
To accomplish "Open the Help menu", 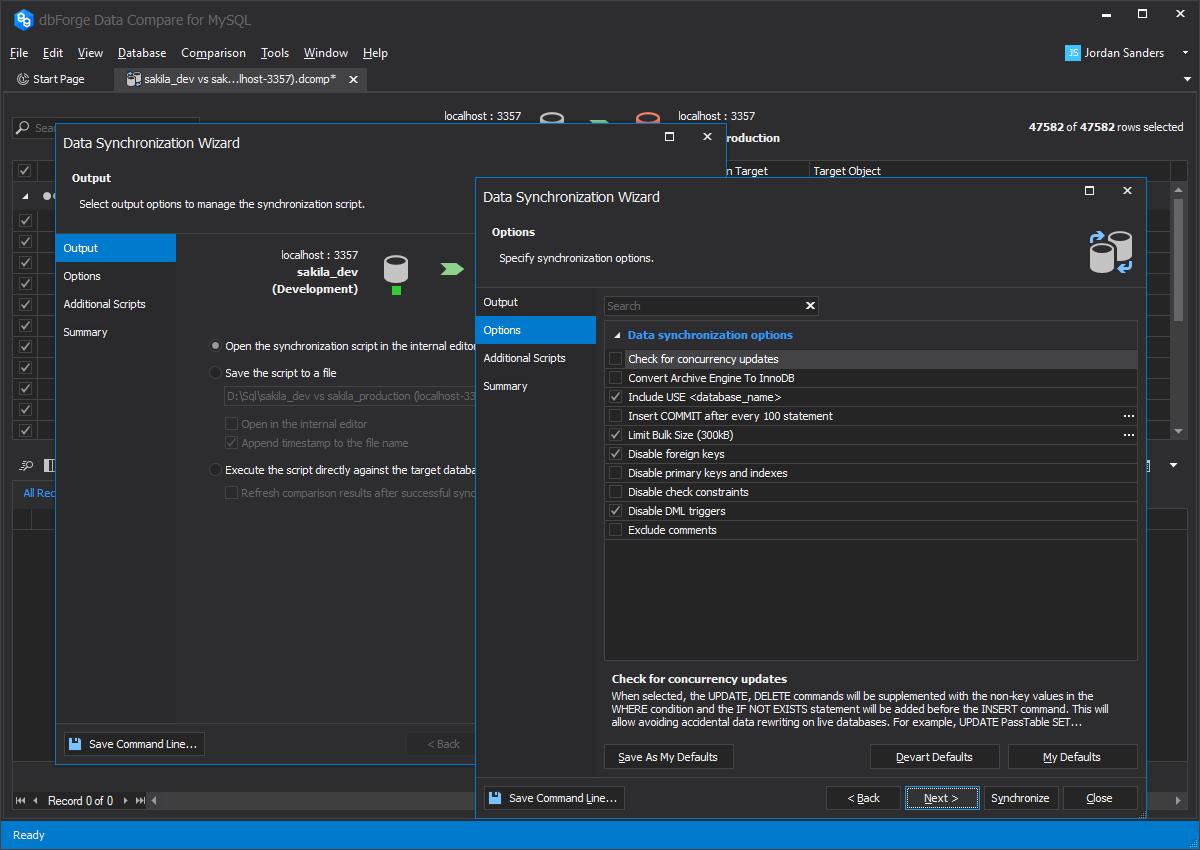I will point(375,53).
